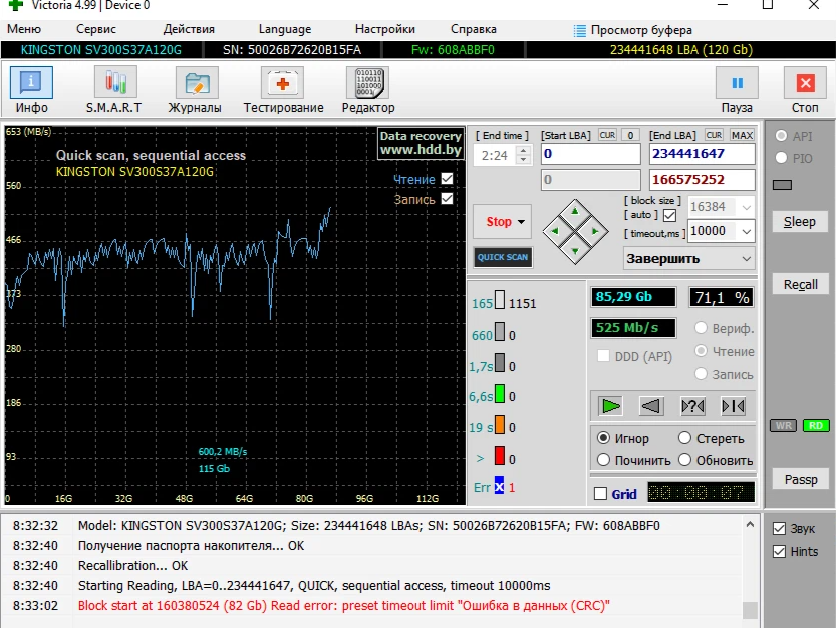Screen dimensions: 836x628
Task: Click the green play scan button
Action: 610,406
